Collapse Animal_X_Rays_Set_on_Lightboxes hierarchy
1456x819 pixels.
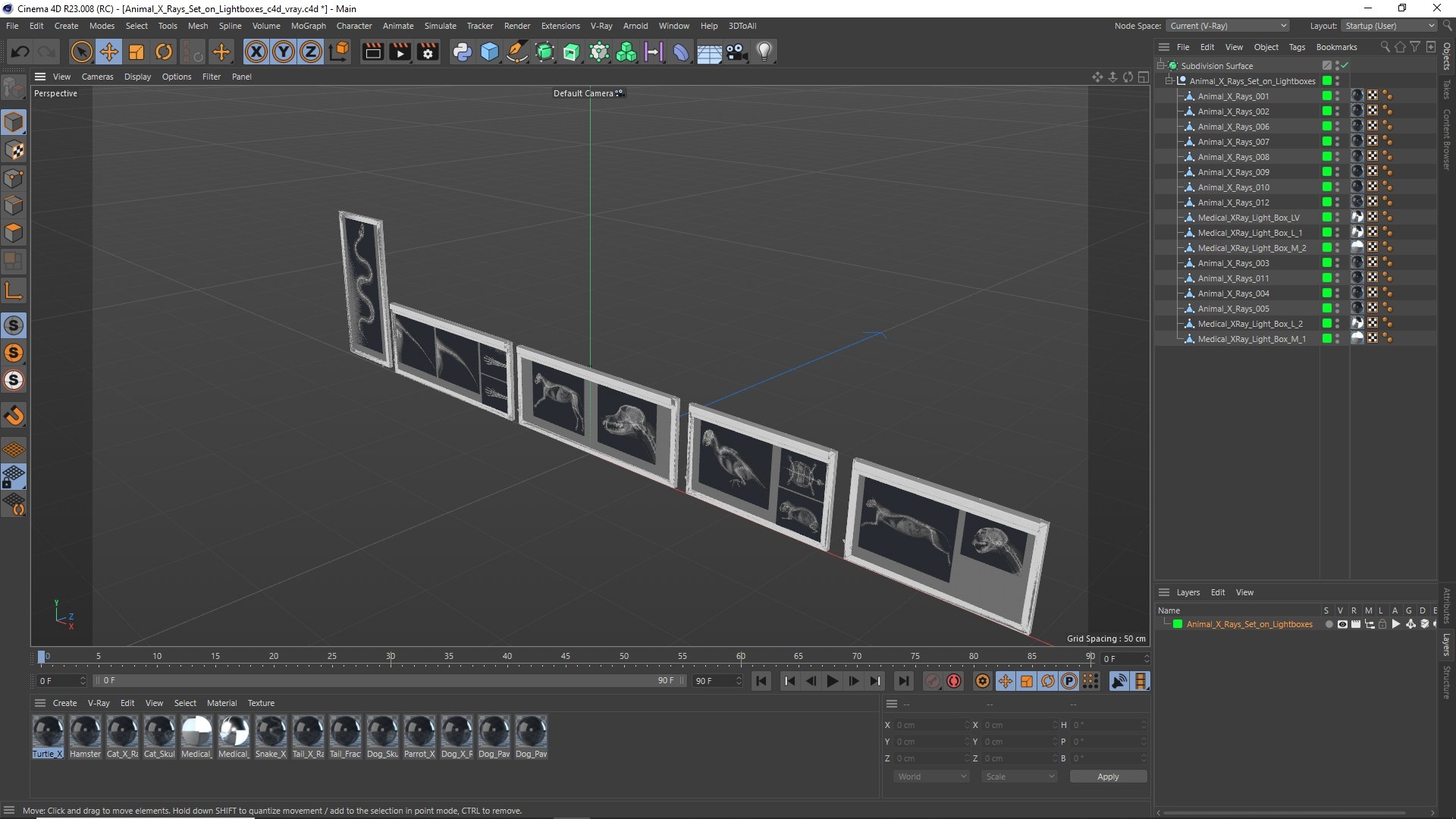point(1169,81)
